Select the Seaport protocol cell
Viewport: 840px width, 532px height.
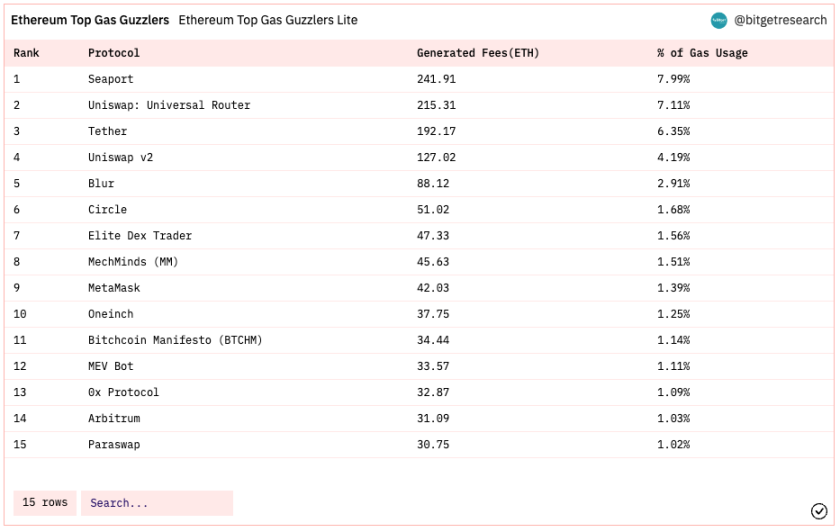(x=111, y=79)
